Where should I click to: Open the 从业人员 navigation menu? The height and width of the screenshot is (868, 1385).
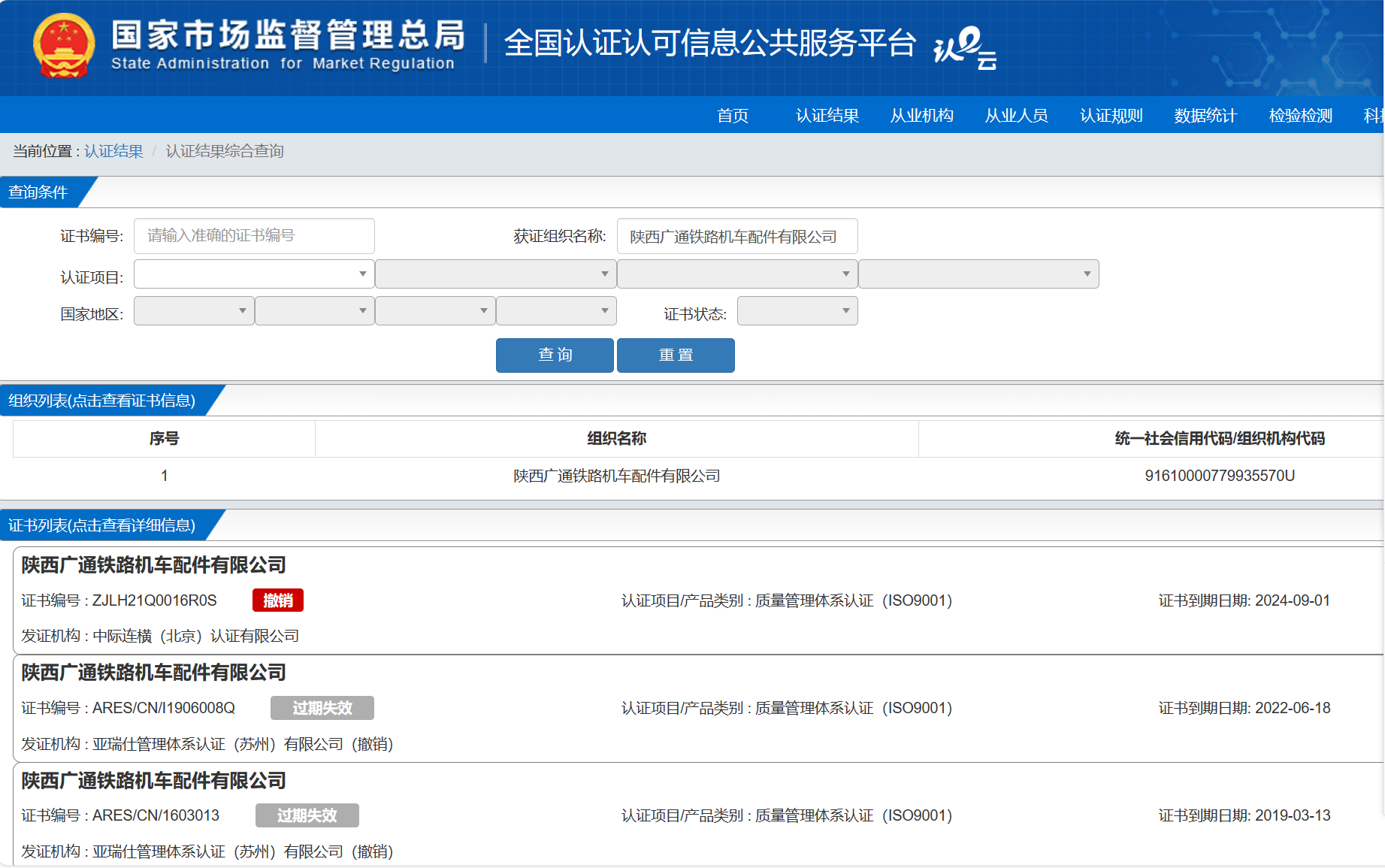pyautogui.click(x=1017, y=115)
